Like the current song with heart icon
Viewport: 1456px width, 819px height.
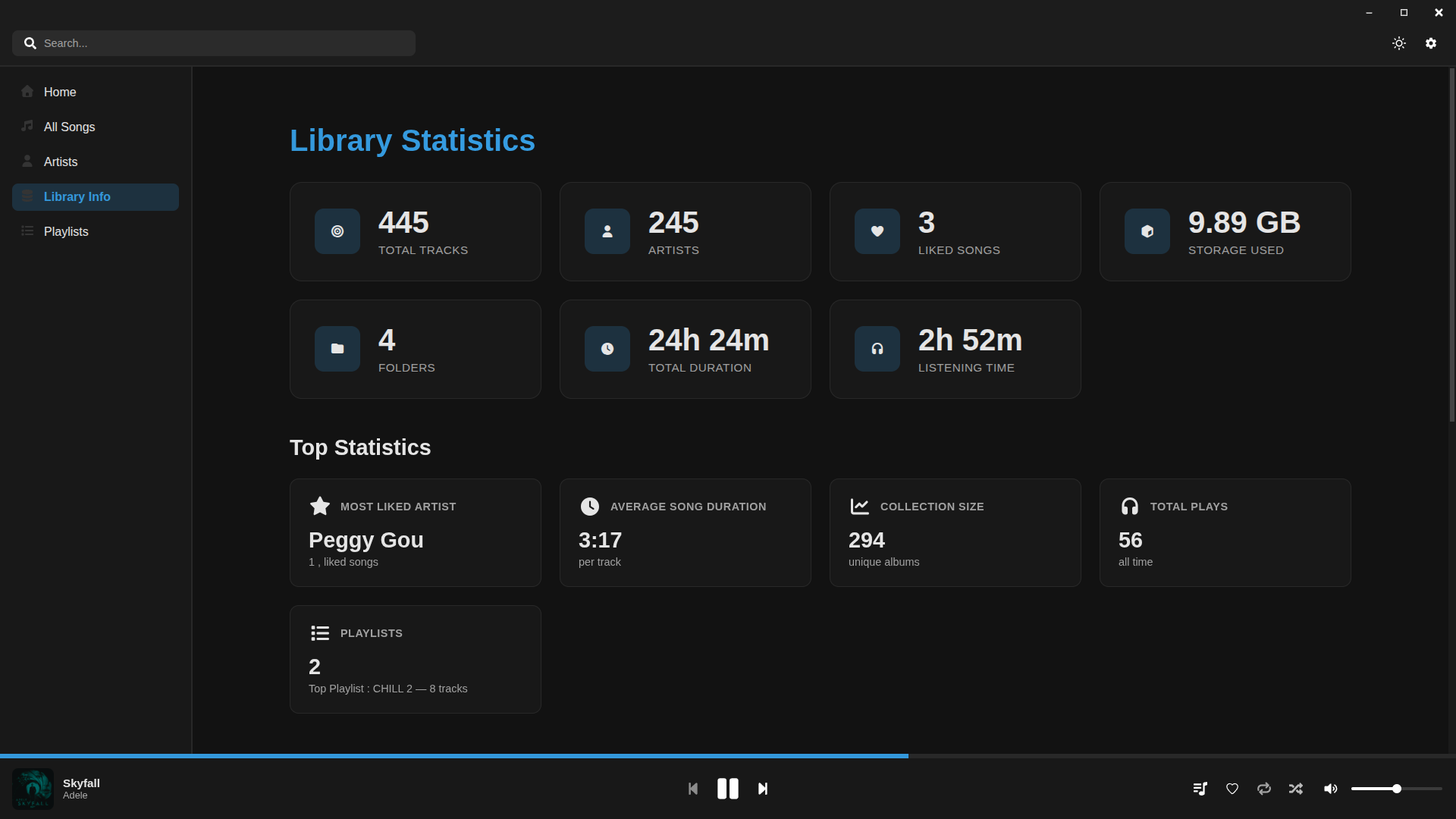(1232, 789)
